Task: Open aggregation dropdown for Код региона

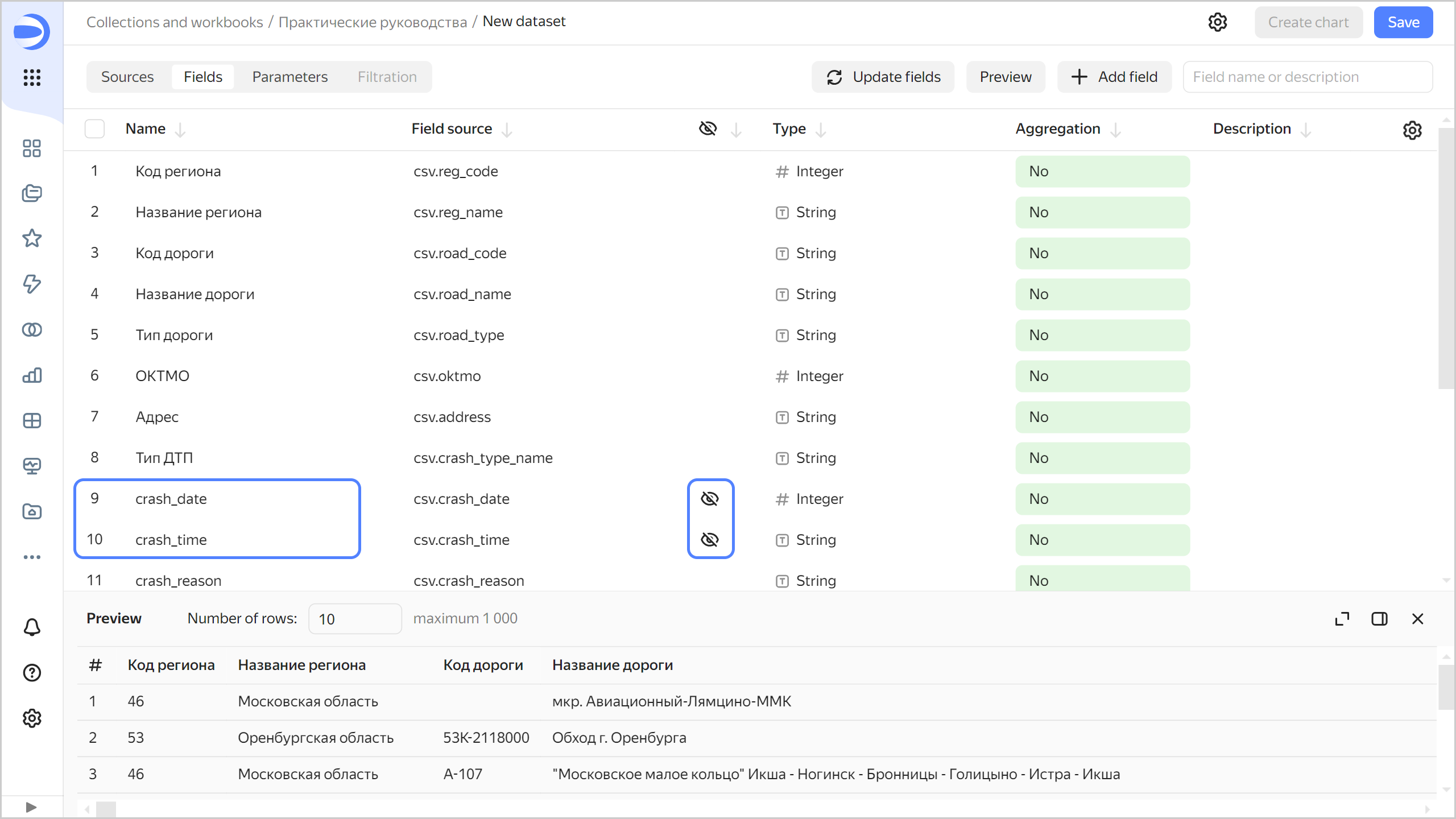Action: point(1102,171)
